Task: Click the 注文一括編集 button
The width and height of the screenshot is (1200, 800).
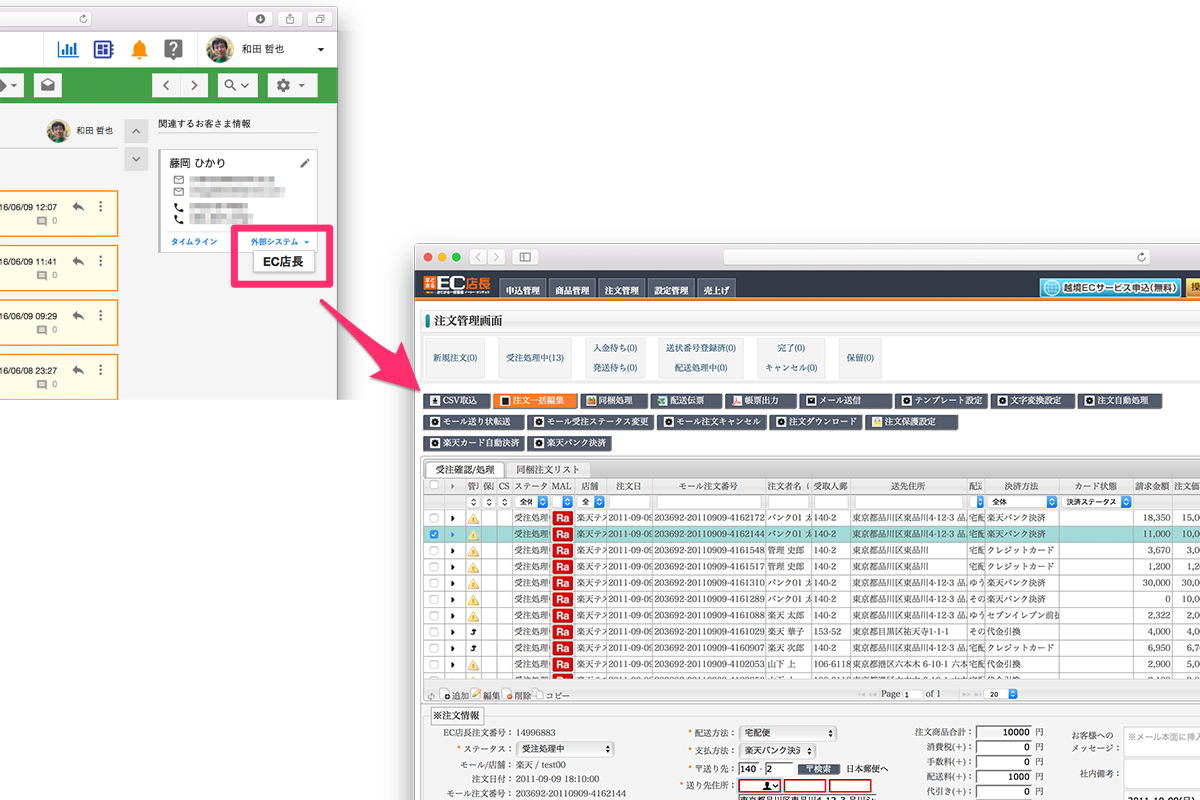Action: pos(535,400)
